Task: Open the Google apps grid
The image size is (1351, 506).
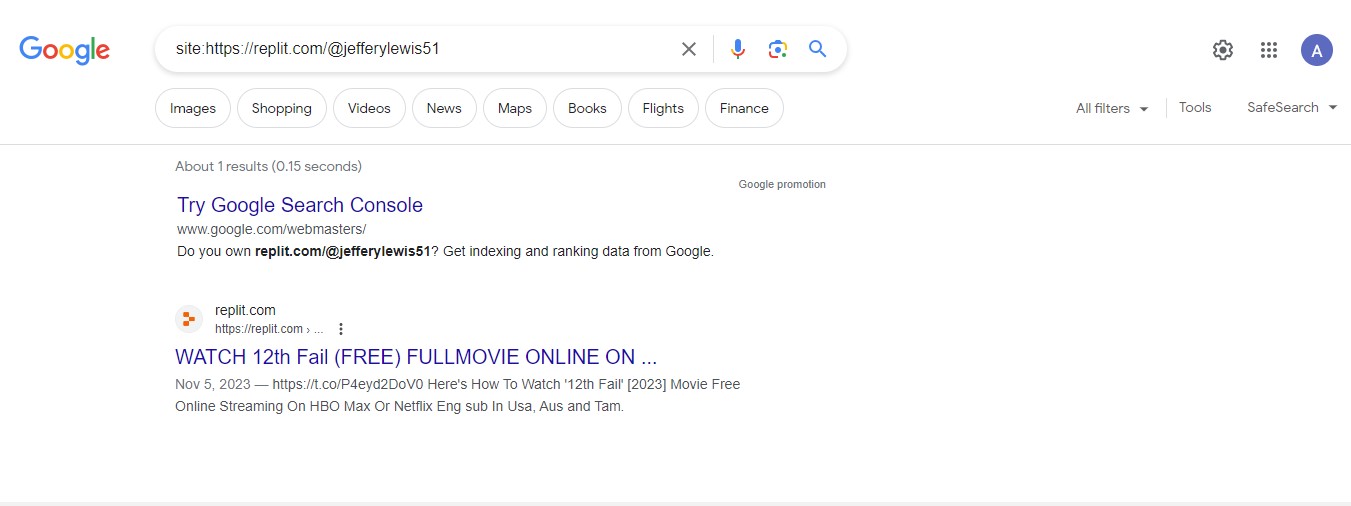Action: point(1269,50)
